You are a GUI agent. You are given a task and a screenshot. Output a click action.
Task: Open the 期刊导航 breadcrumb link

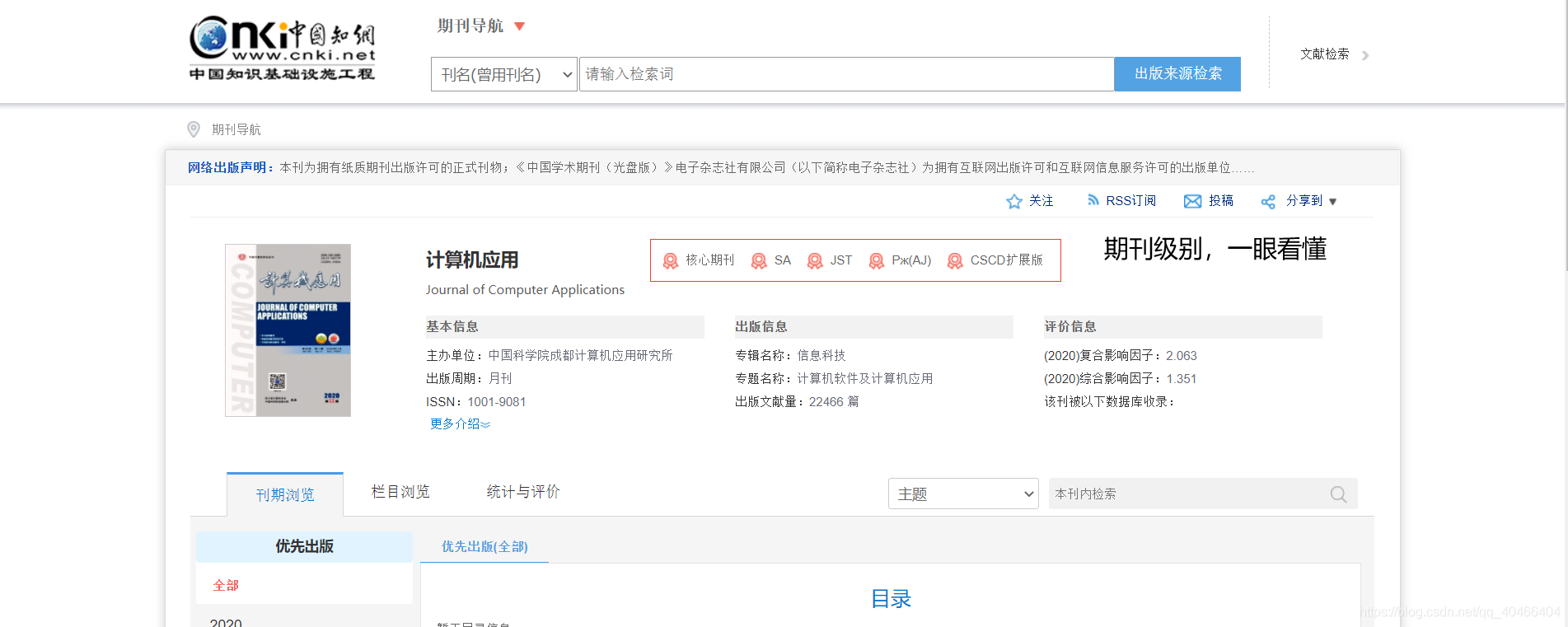point(236,129)
